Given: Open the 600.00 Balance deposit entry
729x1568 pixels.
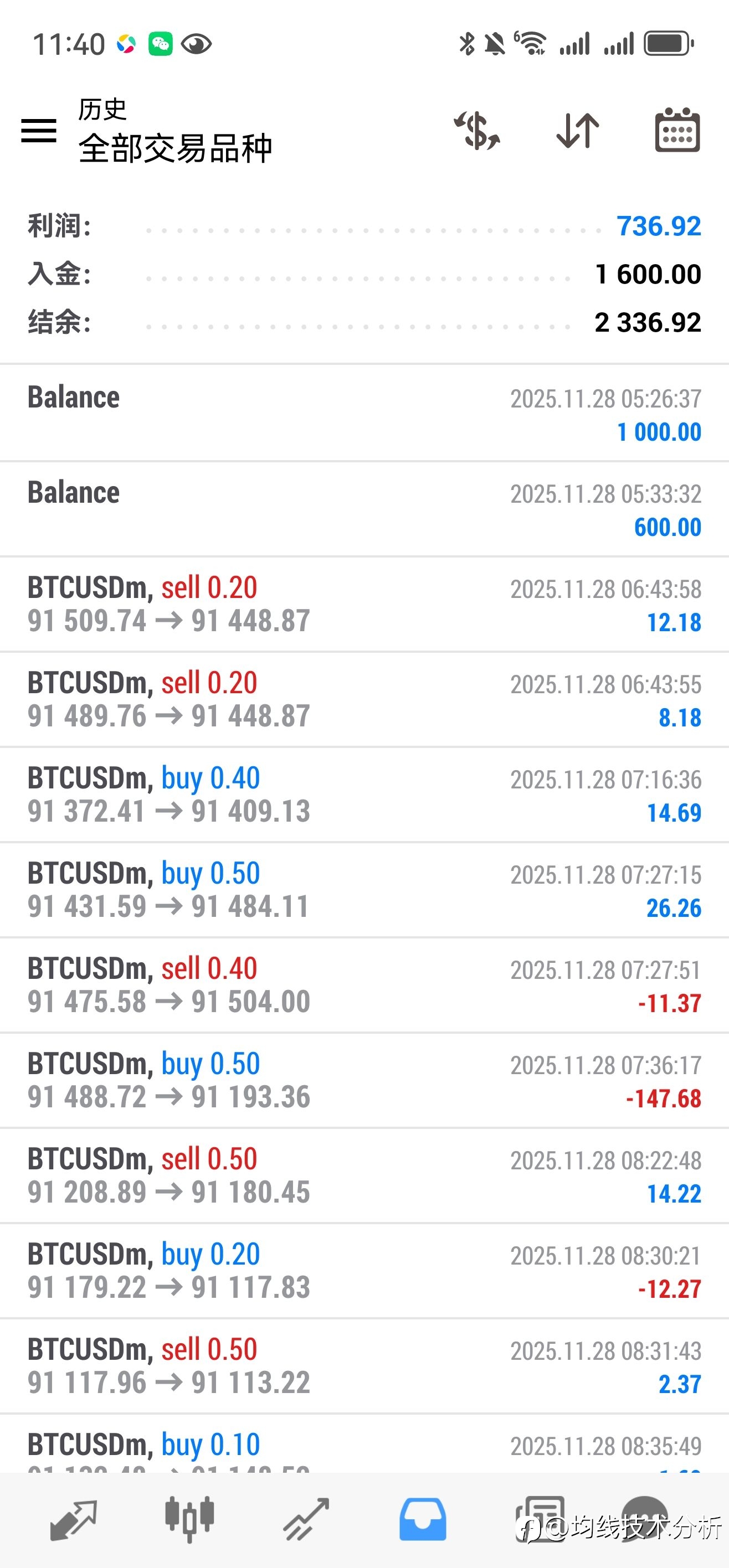Looking at the screenshot, I should coord(364,509).
